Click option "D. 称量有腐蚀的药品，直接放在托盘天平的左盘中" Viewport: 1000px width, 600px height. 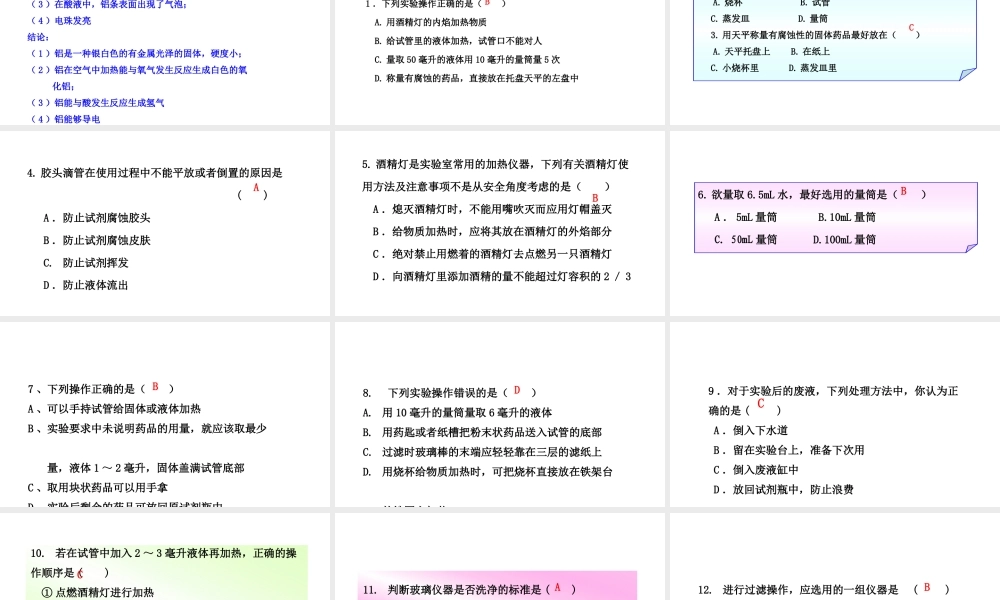click(476, 78)
